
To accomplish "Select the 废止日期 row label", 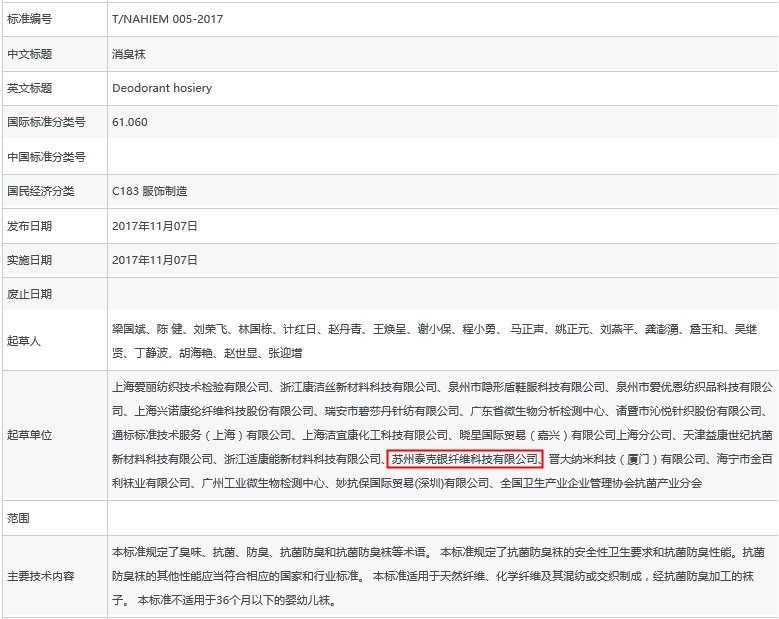I will coord(30,294).
